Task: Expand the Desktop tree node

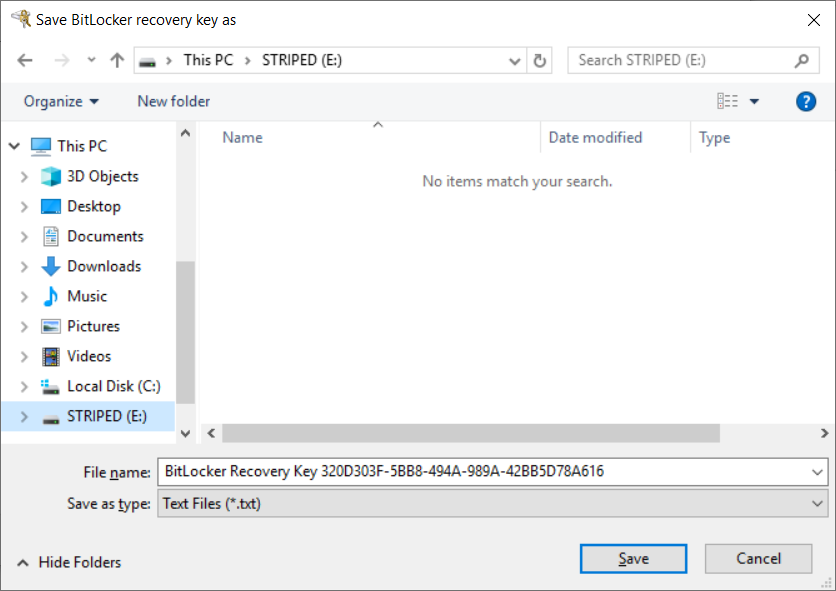Action: (24, 206)
